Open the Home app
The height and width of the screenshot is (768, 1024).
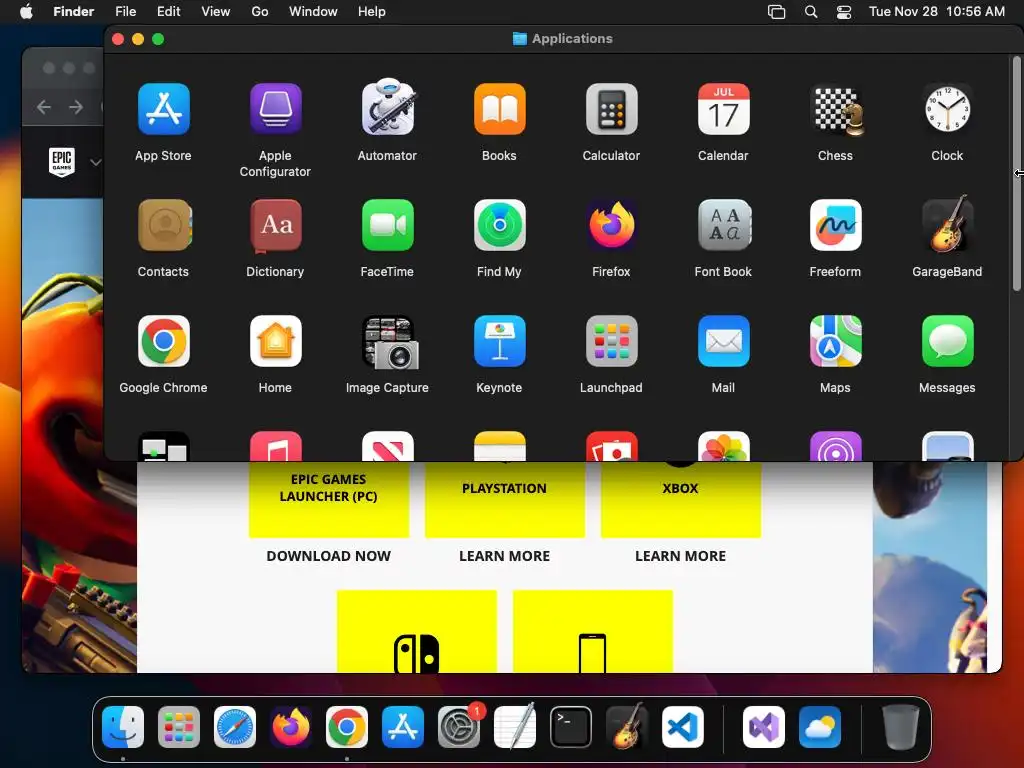click(x=275, y=341)
